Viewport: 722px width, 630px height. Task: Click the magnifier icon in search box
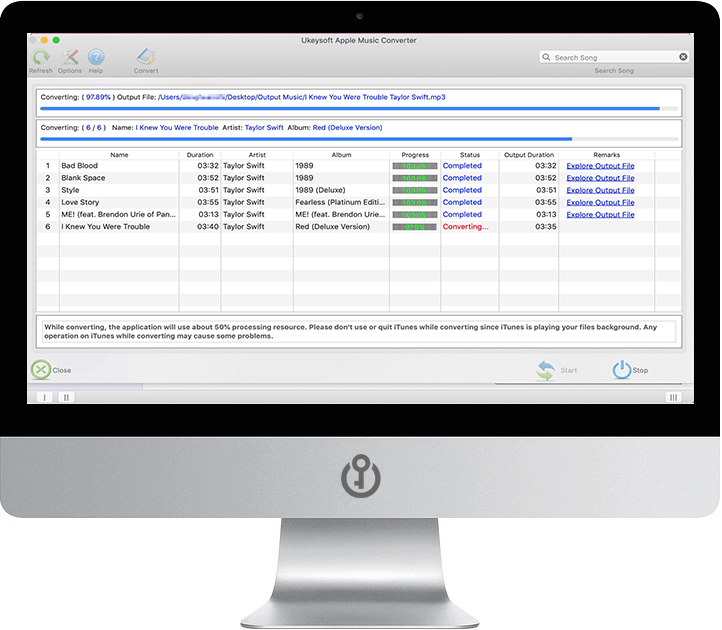[546, 57]
